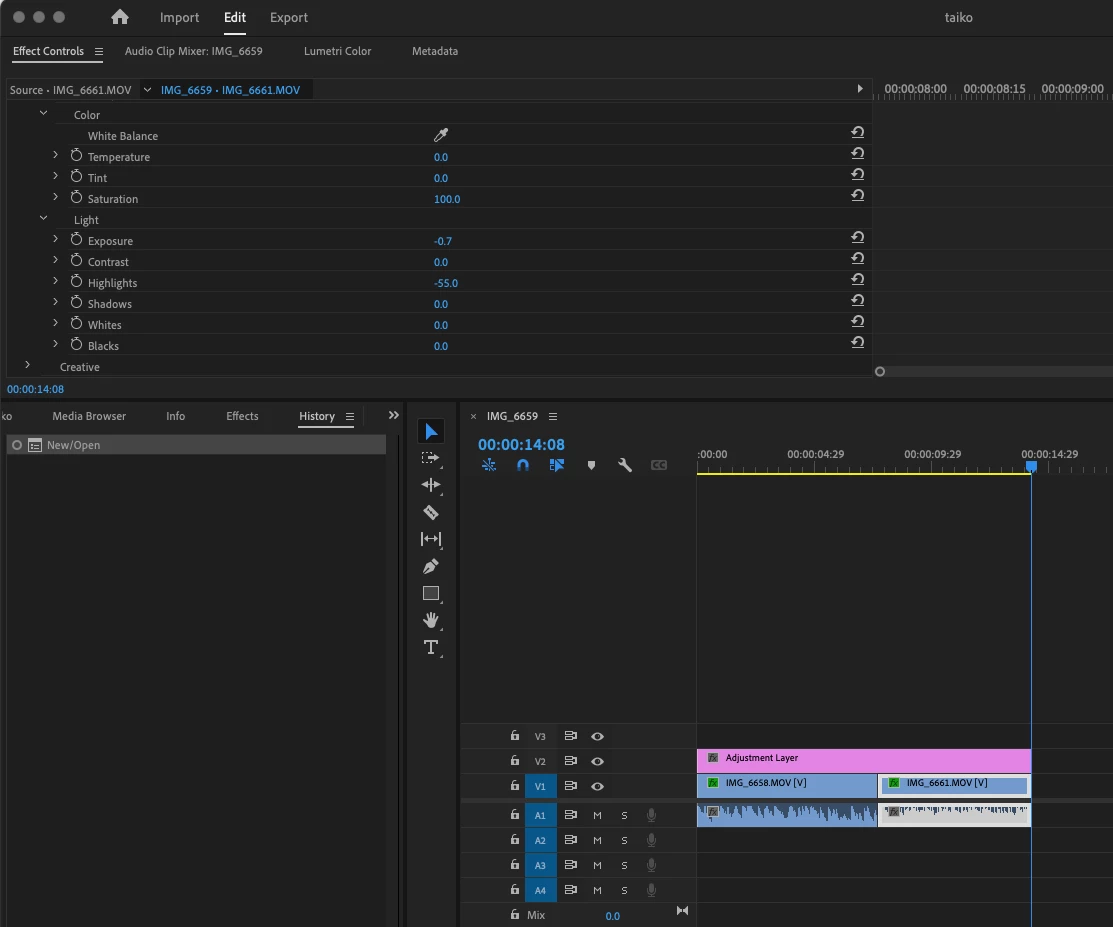Select the Pen tool
1113x927 pixels.
(430, 566)
